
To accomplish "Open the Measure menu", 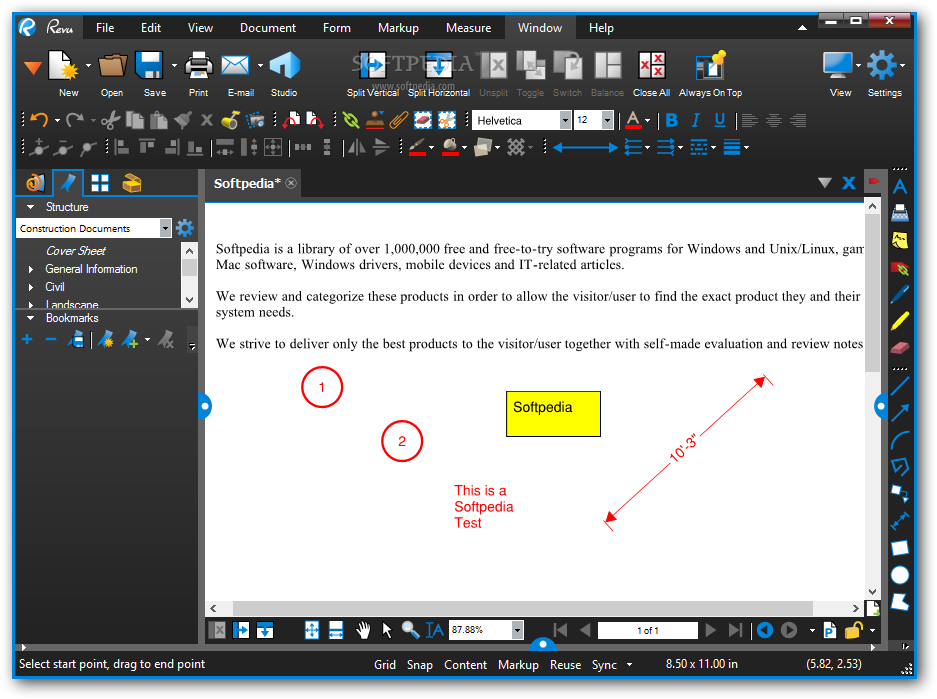I will pos(468,27).
